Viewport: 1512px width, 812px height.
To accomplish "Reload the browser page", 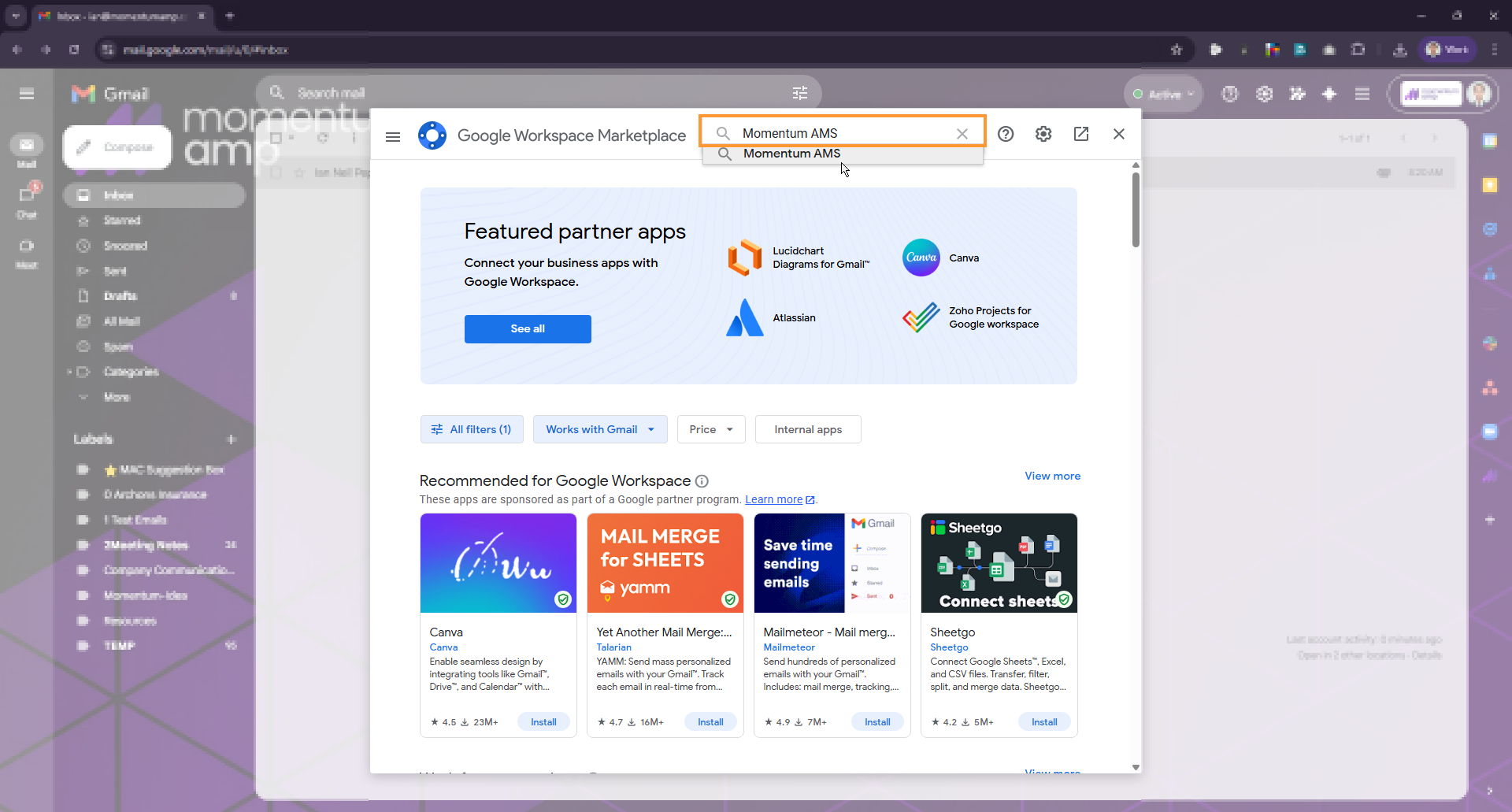I will tap(74, 50).
